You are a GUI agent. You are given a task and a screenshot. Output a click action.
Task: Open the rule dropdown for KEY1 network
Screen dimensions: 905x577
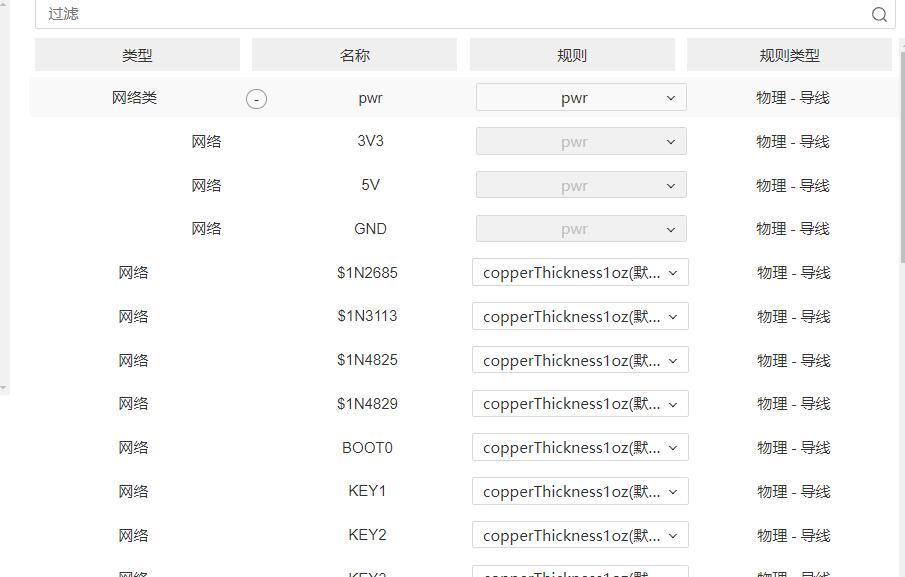[x=580, y=492]
